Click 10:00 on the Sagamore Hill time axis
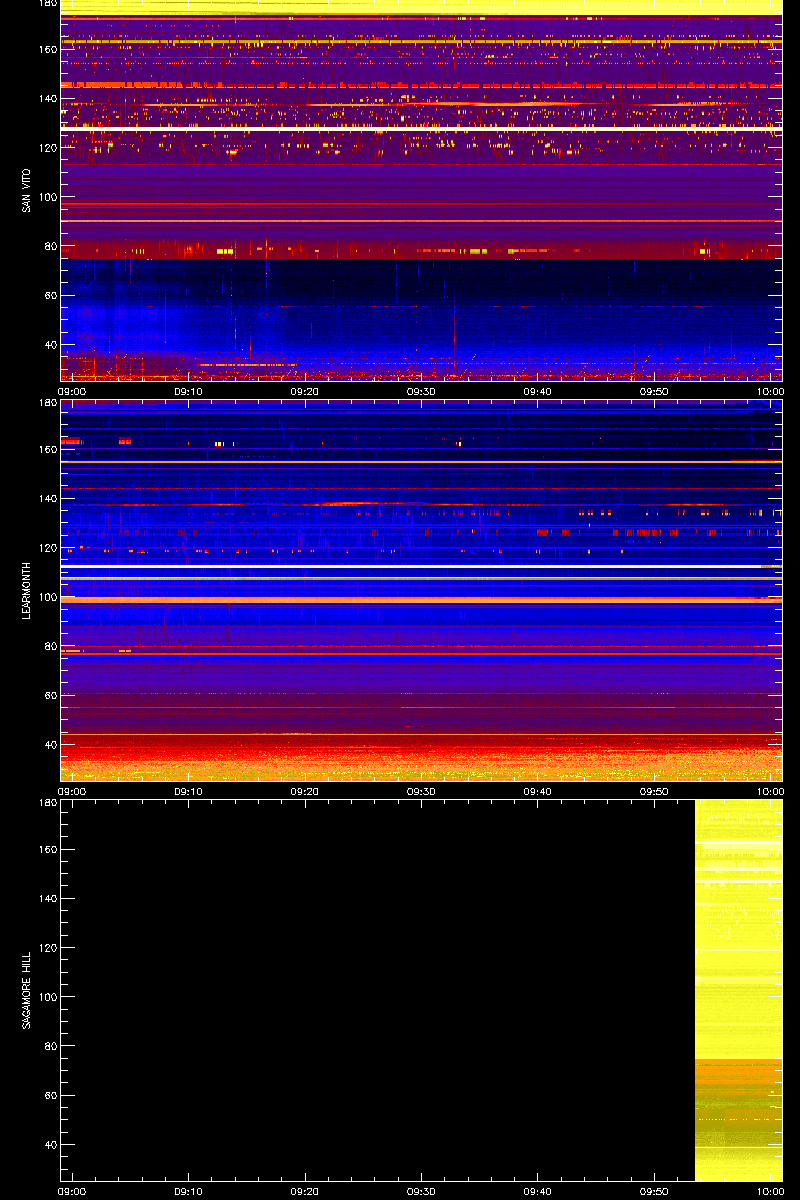This screenshot has width=800, height=1200. (770, 1192)
